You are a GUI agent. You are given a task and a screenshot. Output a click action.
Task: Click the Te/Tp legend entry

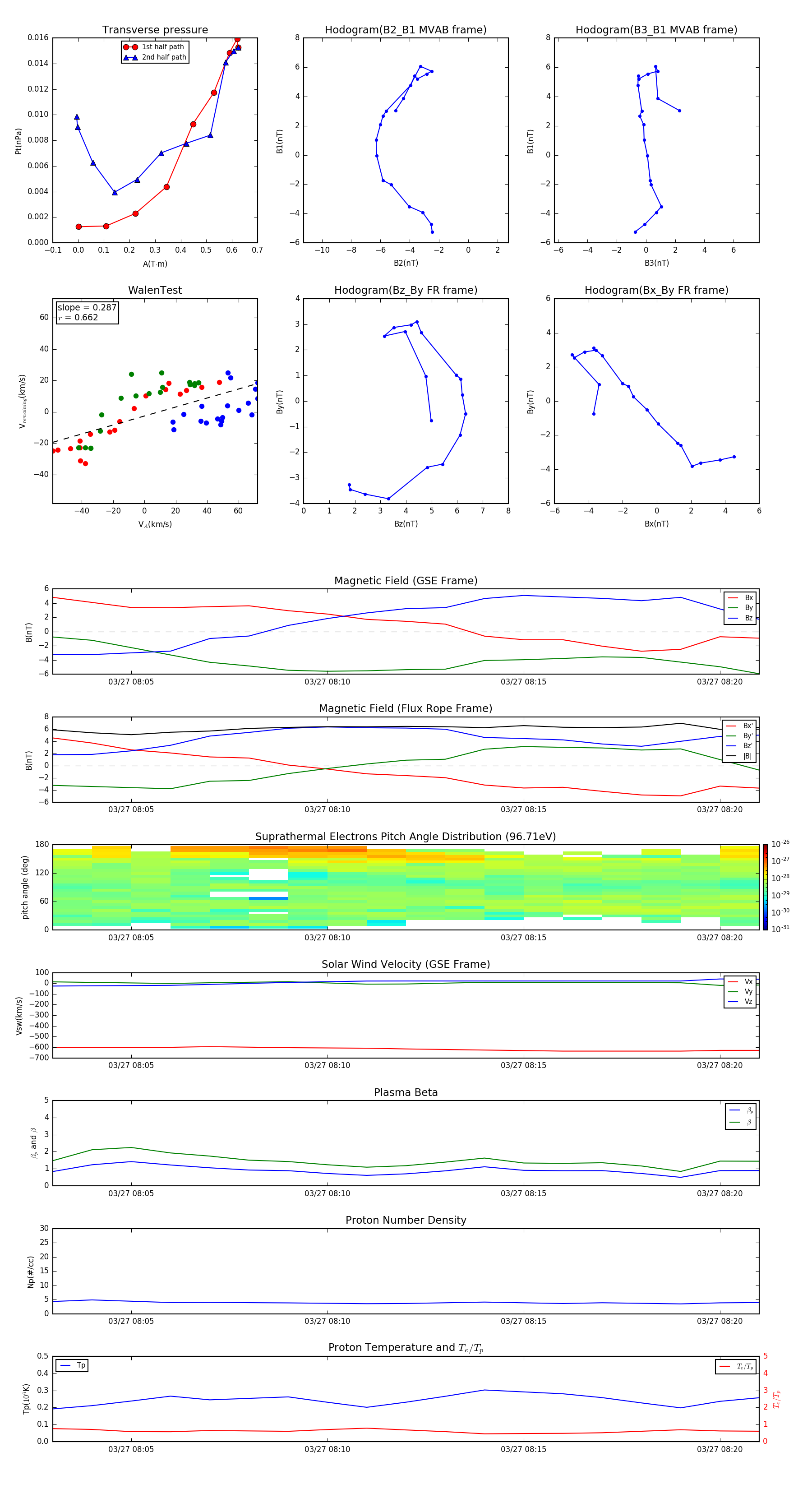(x=736, y=1366)
